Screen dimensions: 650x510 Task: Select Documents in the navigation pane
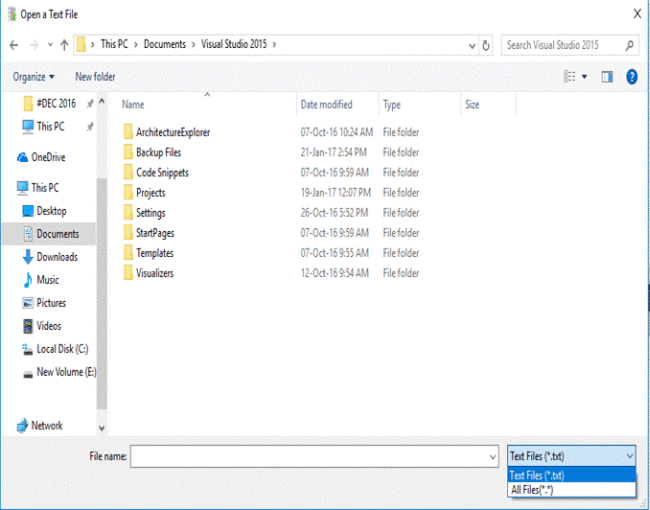(51, 234)
